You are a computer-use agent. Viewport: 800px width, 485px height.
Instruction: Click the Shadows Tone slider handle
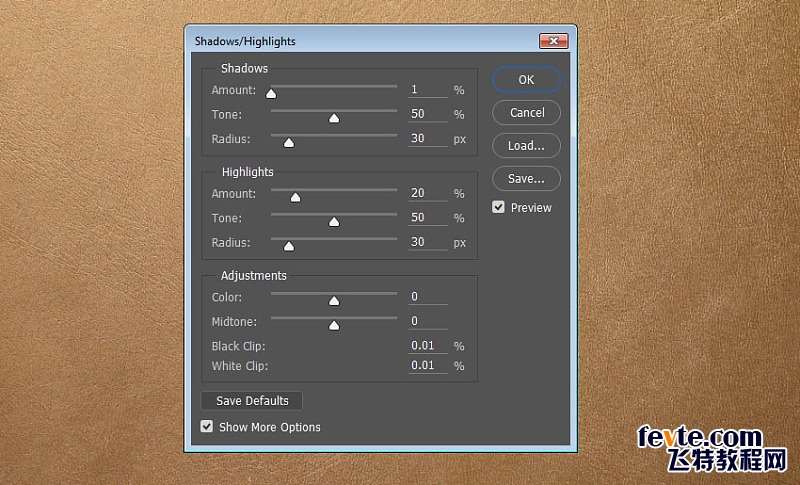pos(334,118)
